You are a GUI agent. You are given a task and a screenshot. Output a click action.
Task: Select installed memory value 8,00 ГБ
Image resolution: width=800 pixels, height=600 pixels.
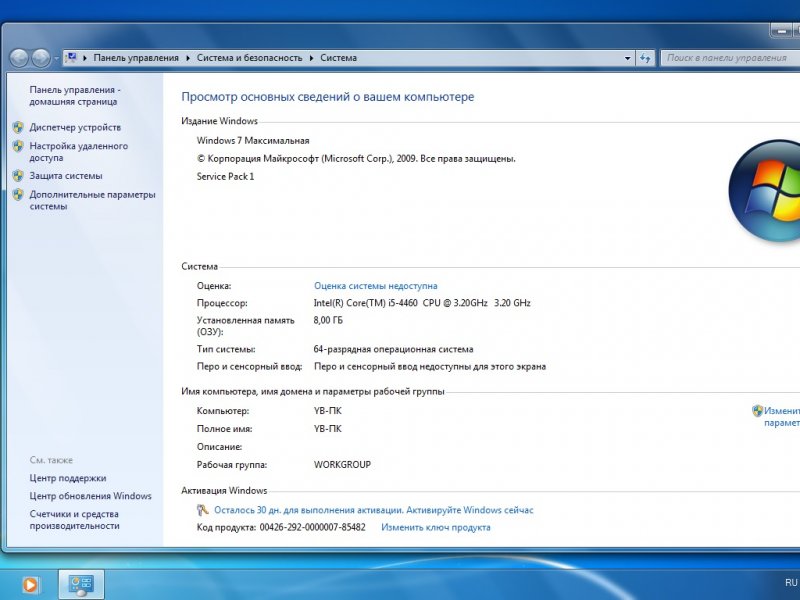[x=328, y=320]
